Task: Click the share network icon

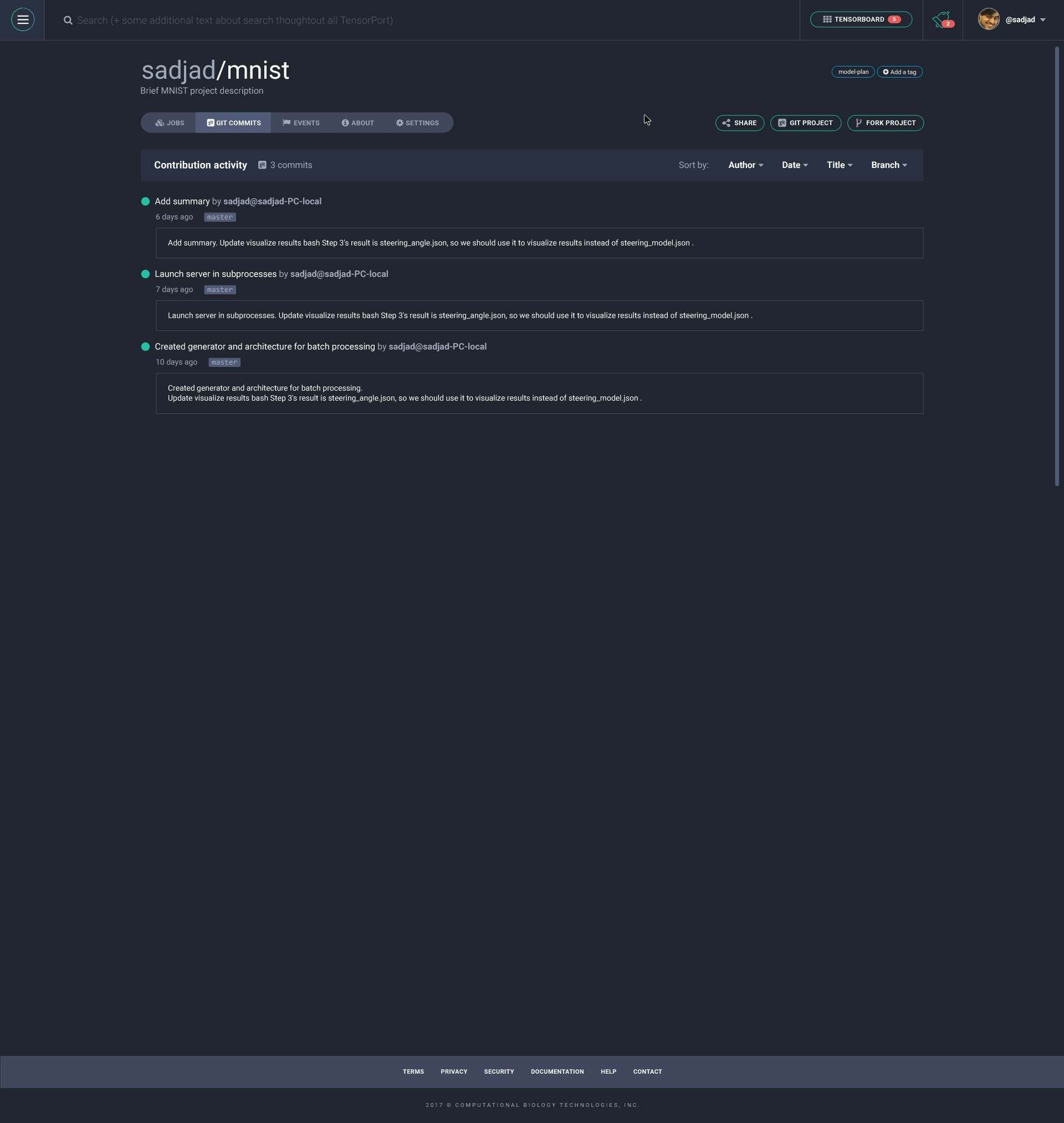Action: click(x=728, y=122)
